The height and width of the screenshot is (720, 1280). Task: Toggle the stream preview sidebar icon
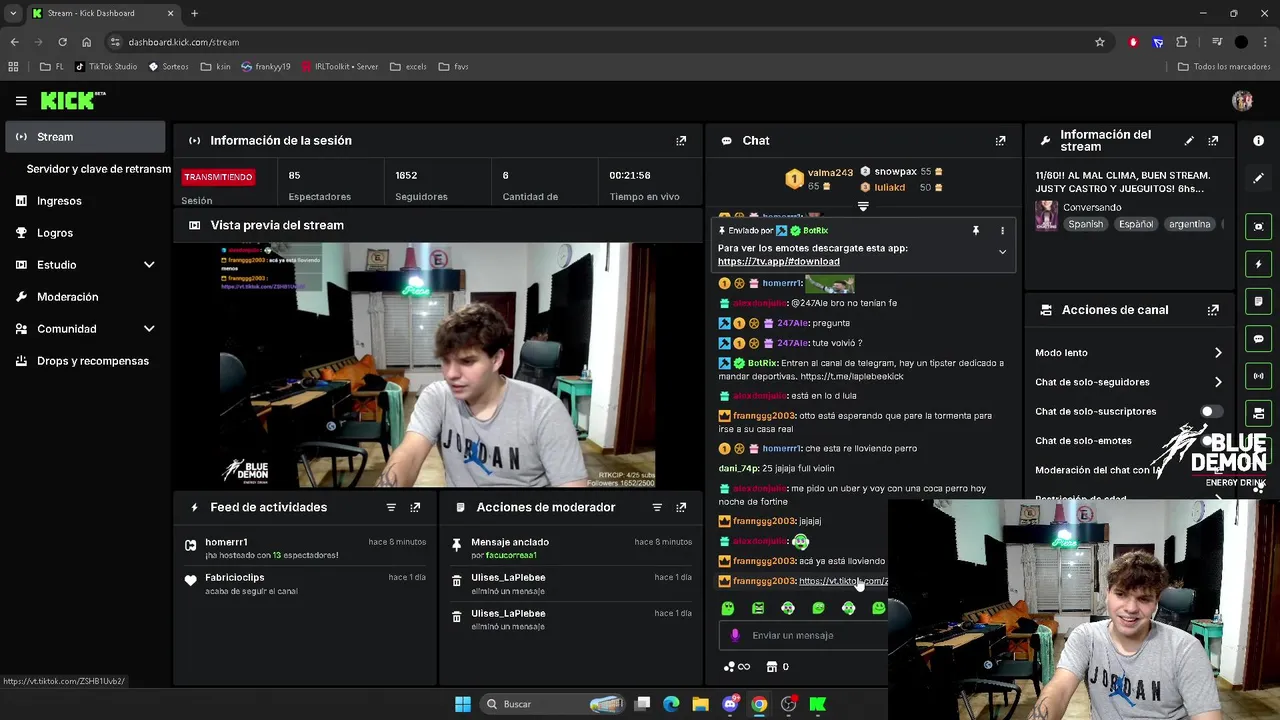[1259, 227]
